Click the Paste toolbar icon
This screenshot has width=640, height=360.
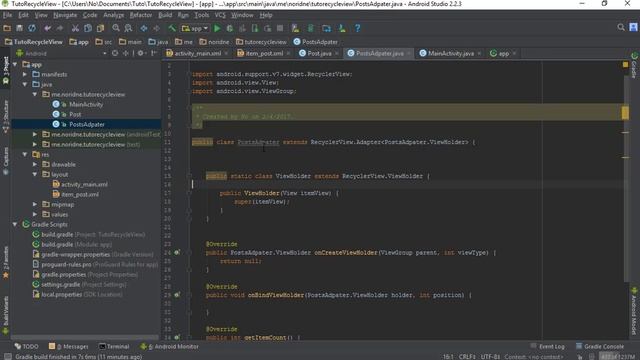click(x=100, y=28)
